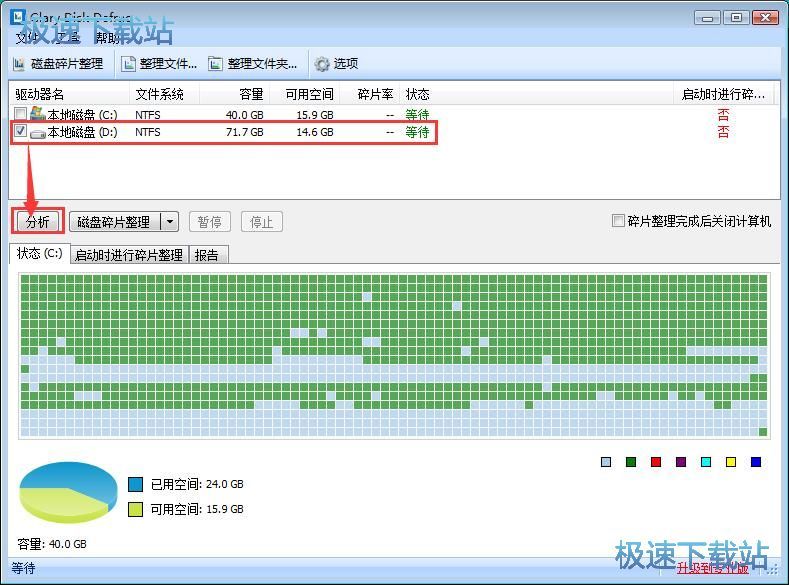This screenshot has height=585, width=789.
Task: Click the 磁盘碎片整理 action button
Action: (115, 221)
